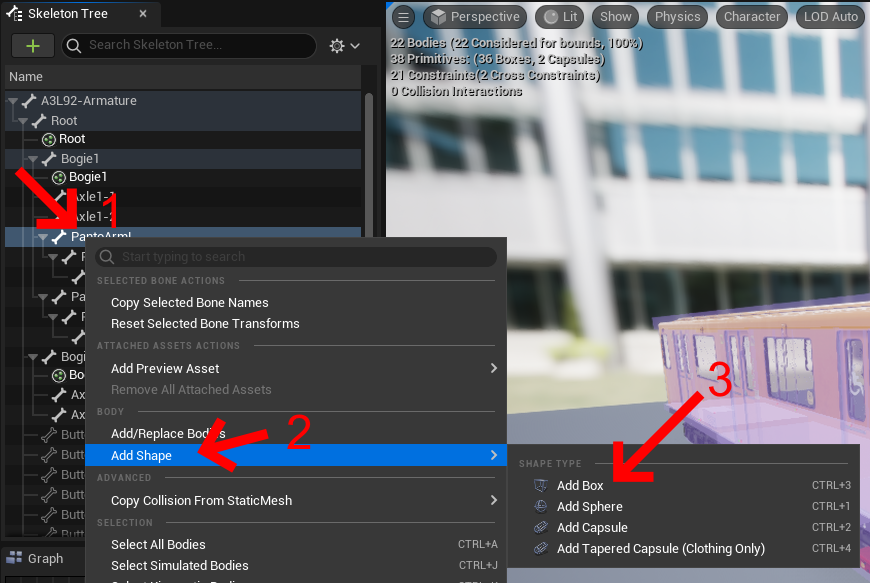870x583 pixels.
Task: Collapse the A3L92-Armature tree node
Action: [13, 101]
